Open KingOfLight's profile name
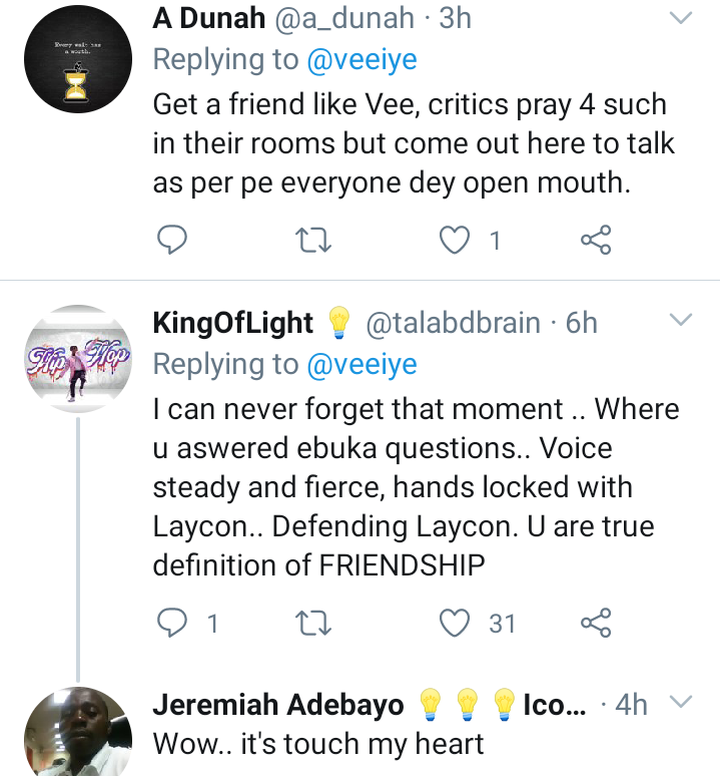The image size is (720, 776). [x=234, y=322]
